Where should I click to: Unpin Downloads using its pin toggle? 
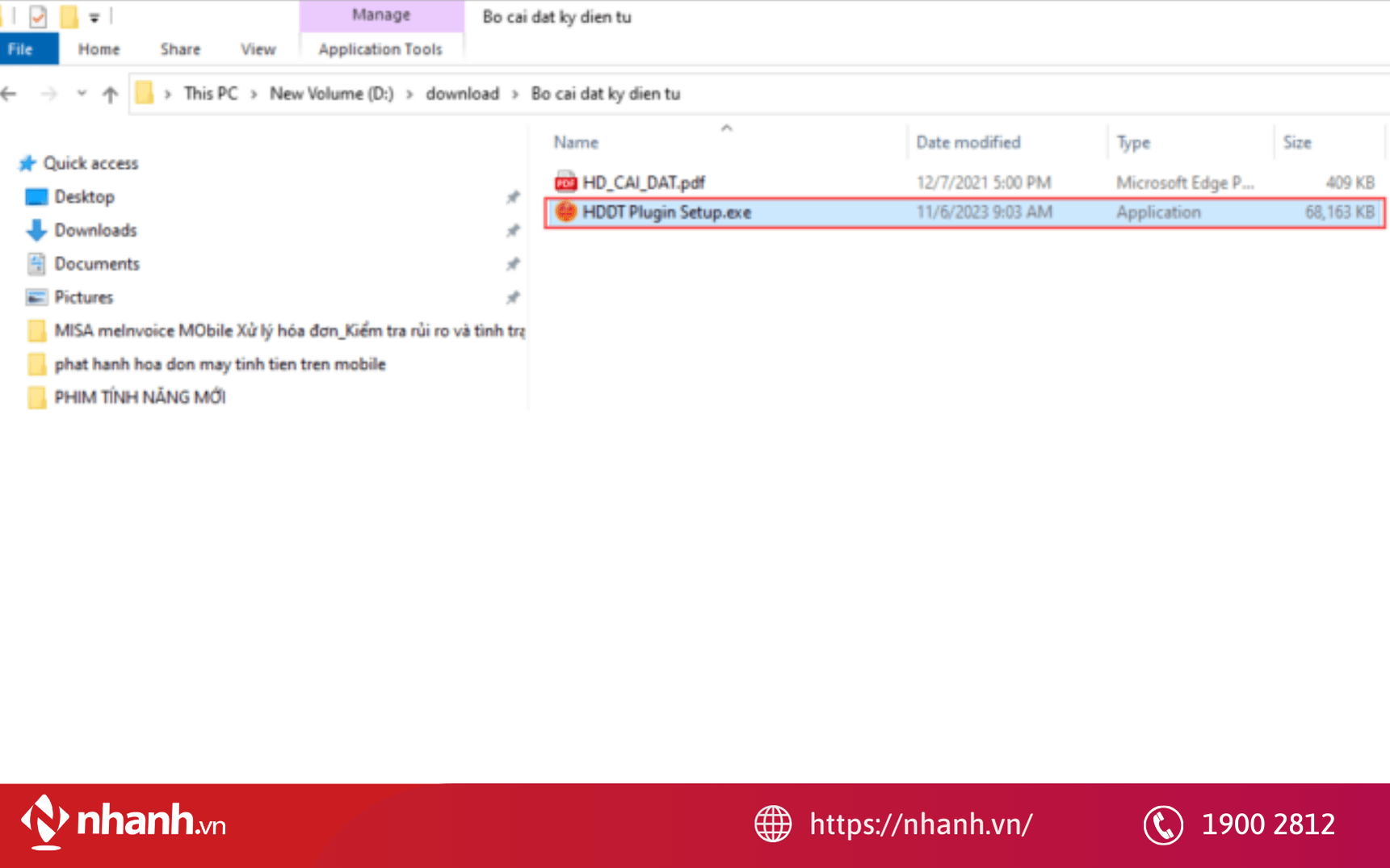(x=513, y=231)
